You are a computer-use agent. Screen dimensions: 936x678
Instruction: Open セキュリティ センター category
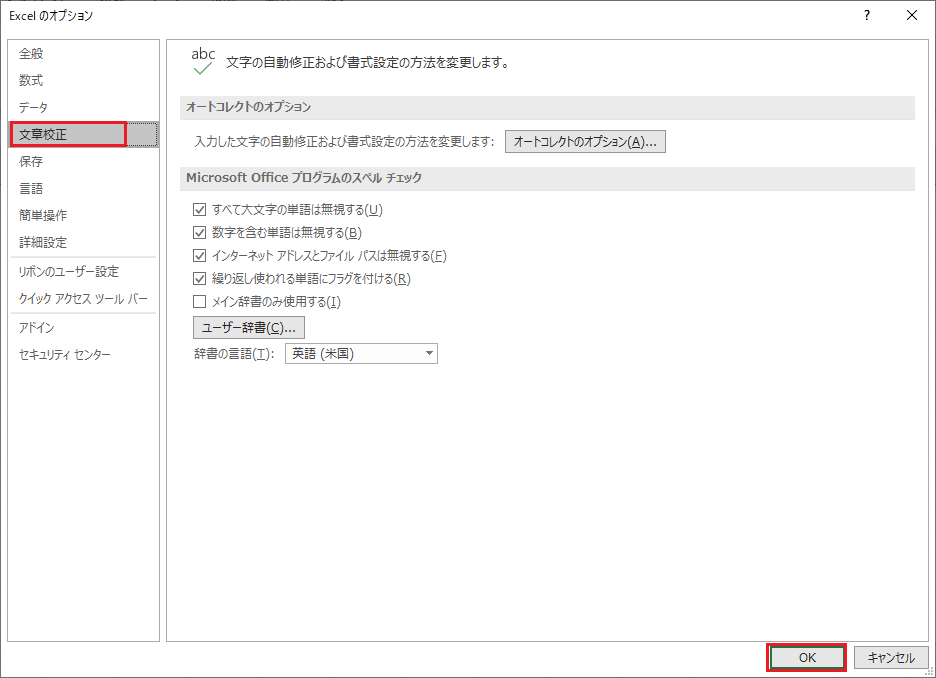pos(65,355)
